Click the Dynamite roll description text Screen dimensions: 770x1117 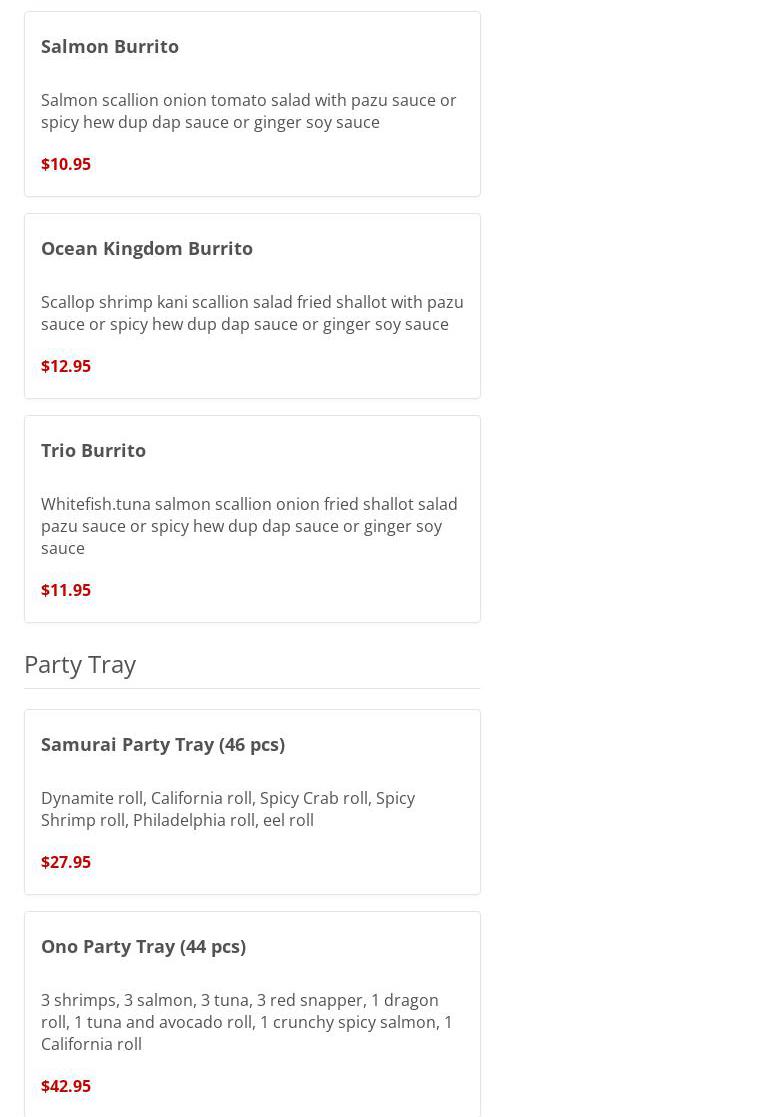coord(227,809)
